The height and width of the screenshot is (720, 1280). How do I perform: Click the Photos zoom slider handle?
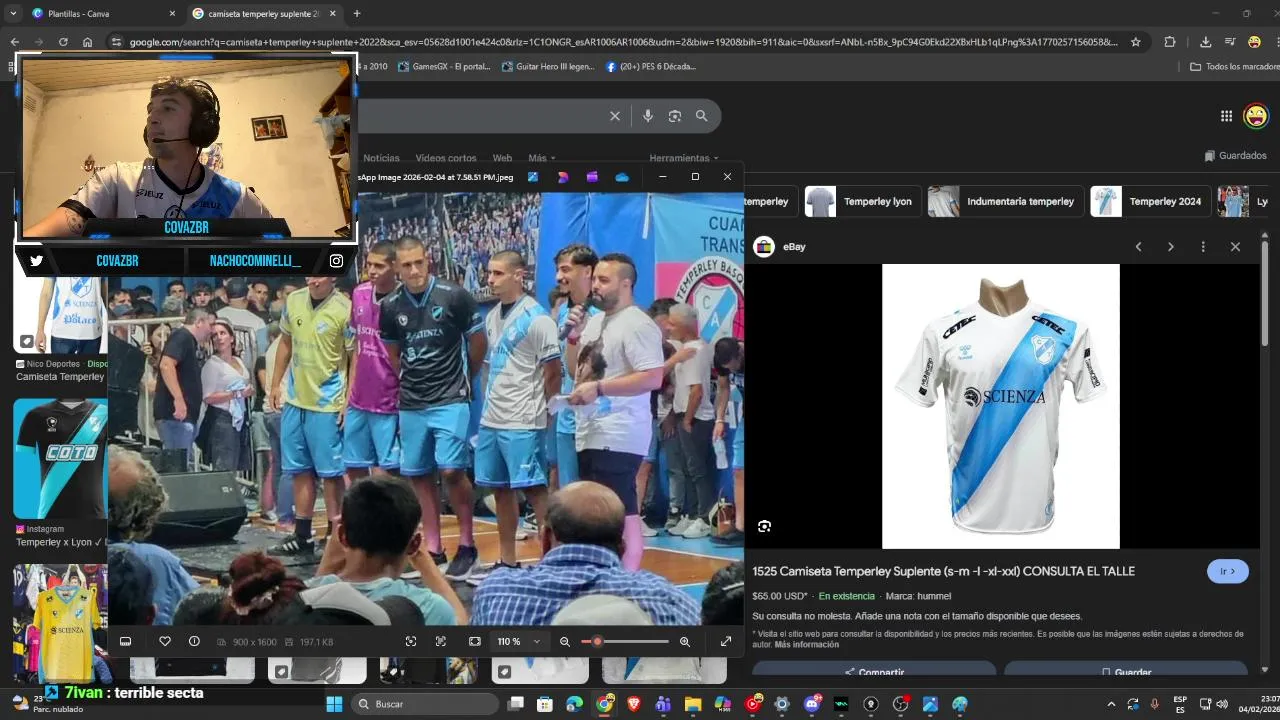(597, 642)
